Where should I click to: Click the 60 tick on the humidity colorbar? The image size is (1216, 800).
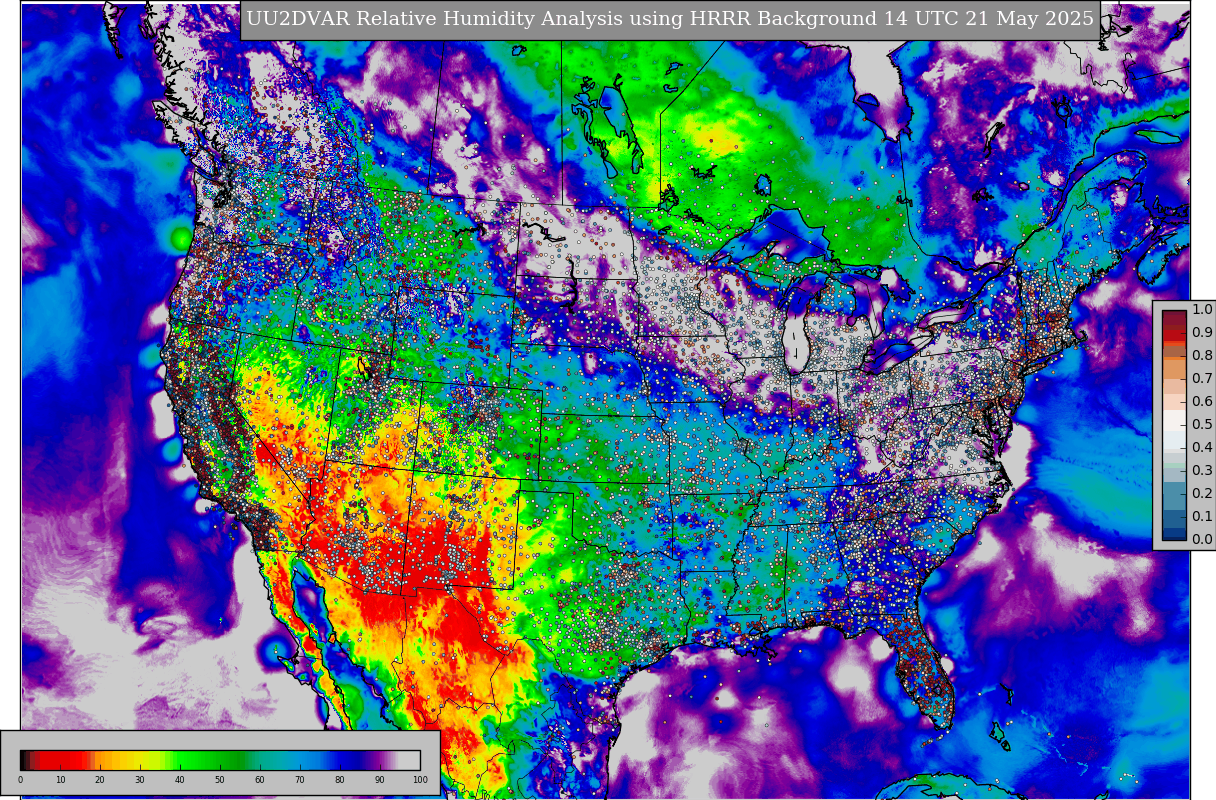pyautogui.click(x=260, y=779)
